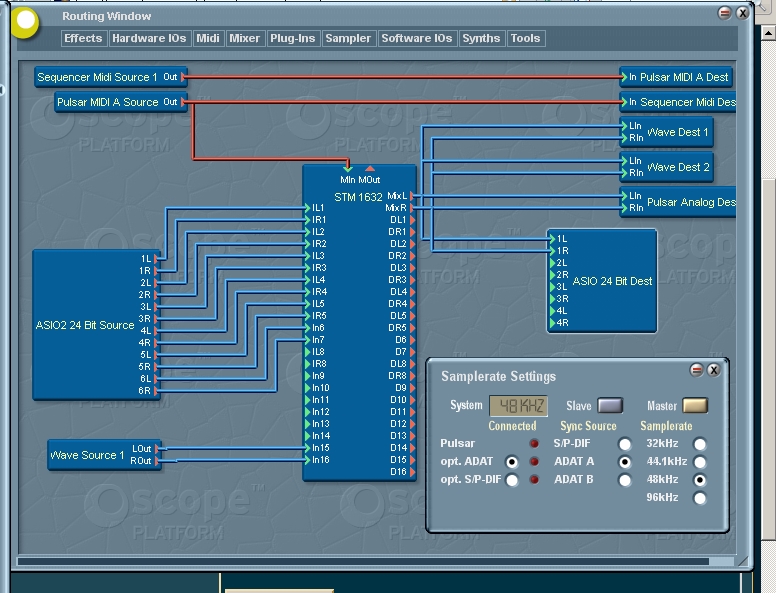Click the 4R input port of ASIO 24 Bit Dest
Viewport: 776px width, 593px height.
click(552, 323)
